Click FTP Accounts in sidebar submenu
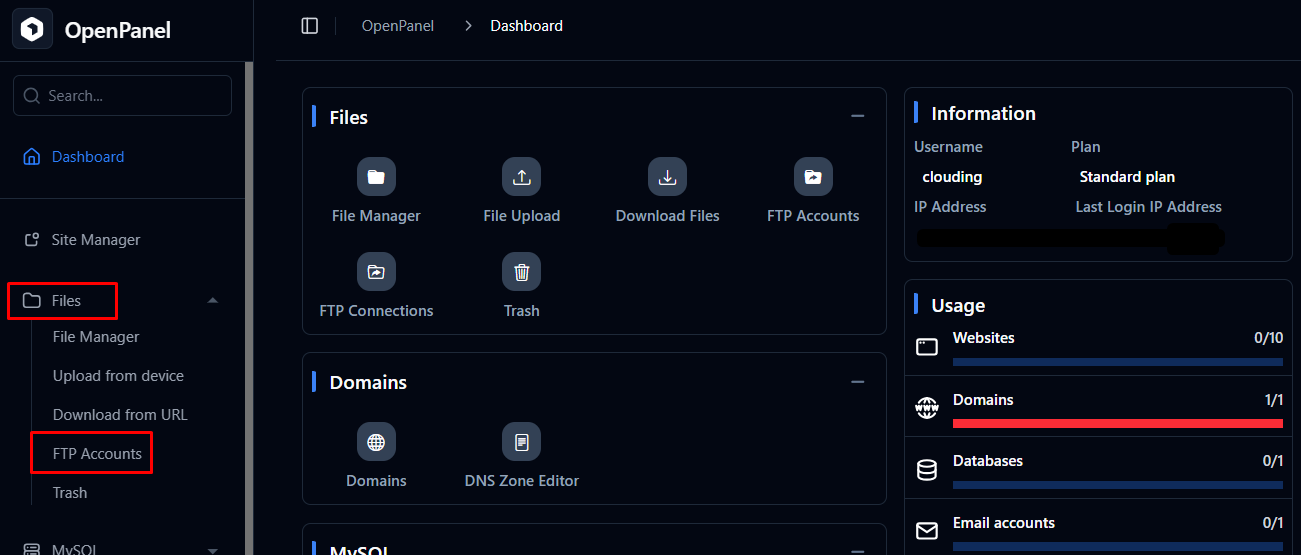1301x555 pixels. click(97, 454)
